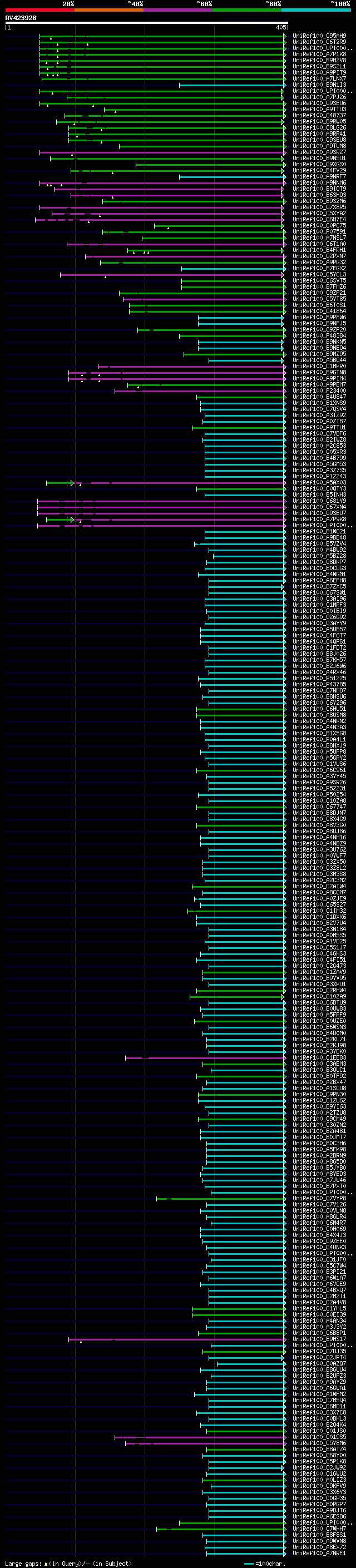356x1568 pixels.
Task: Click the hit label UniRef100_C6T2R9
Action: [x=319, y=42]
